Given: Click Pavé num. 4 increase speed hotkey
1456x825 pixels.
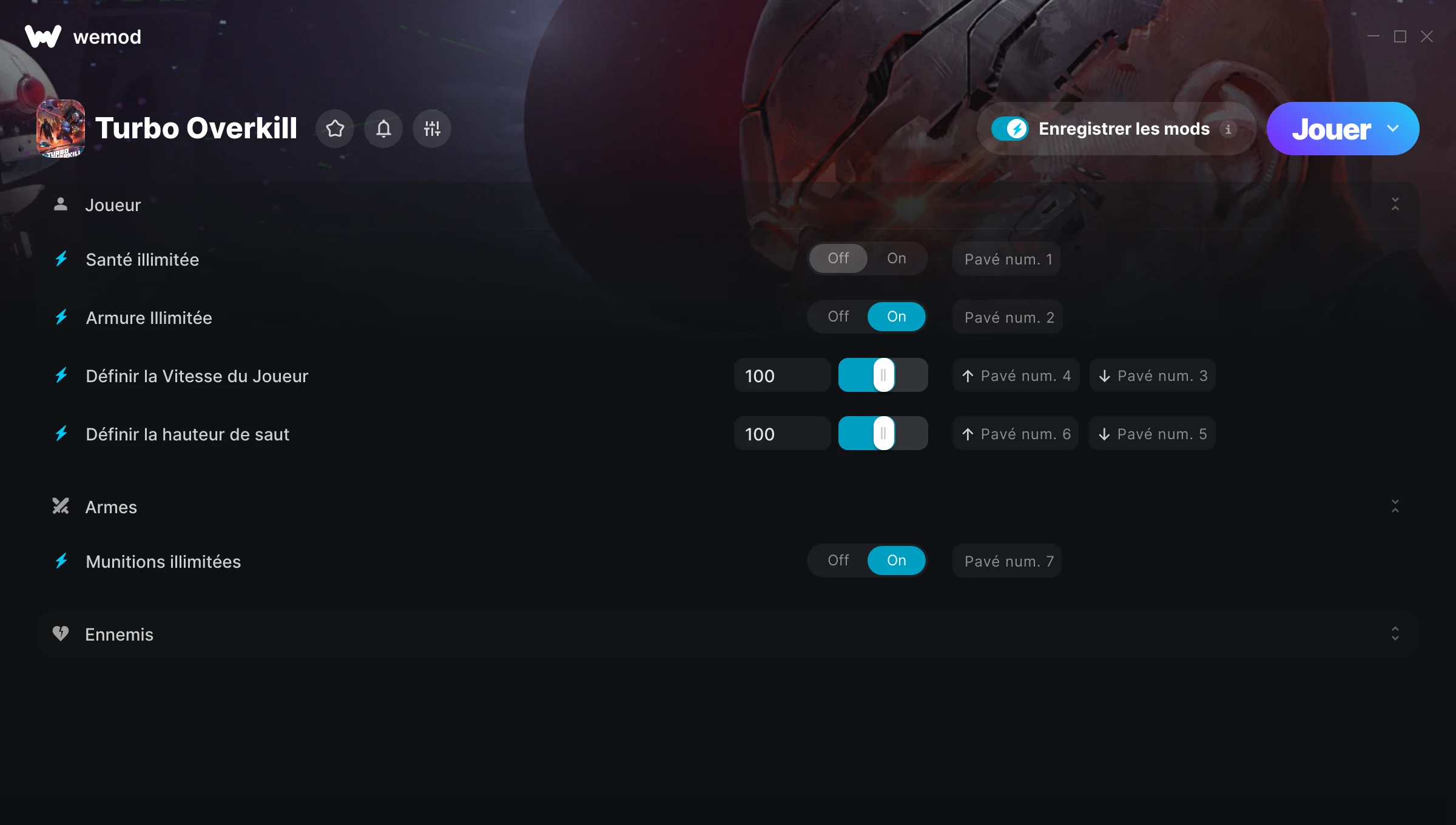Looking at the screenshot, I should 1016,375.
